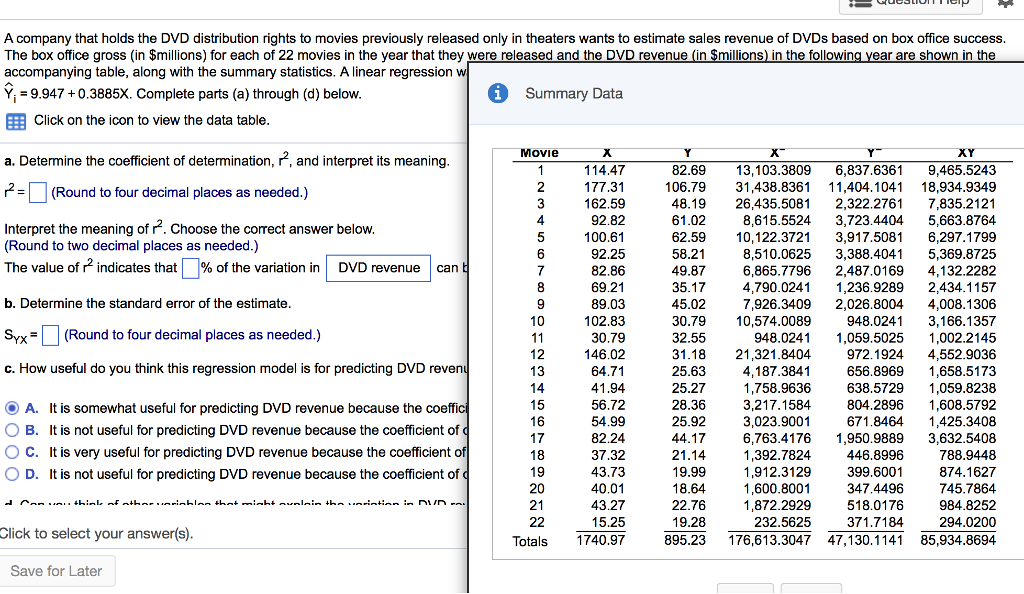Open the data table icon
Screen dimensions: 1024x594
(x=16, y=121)
